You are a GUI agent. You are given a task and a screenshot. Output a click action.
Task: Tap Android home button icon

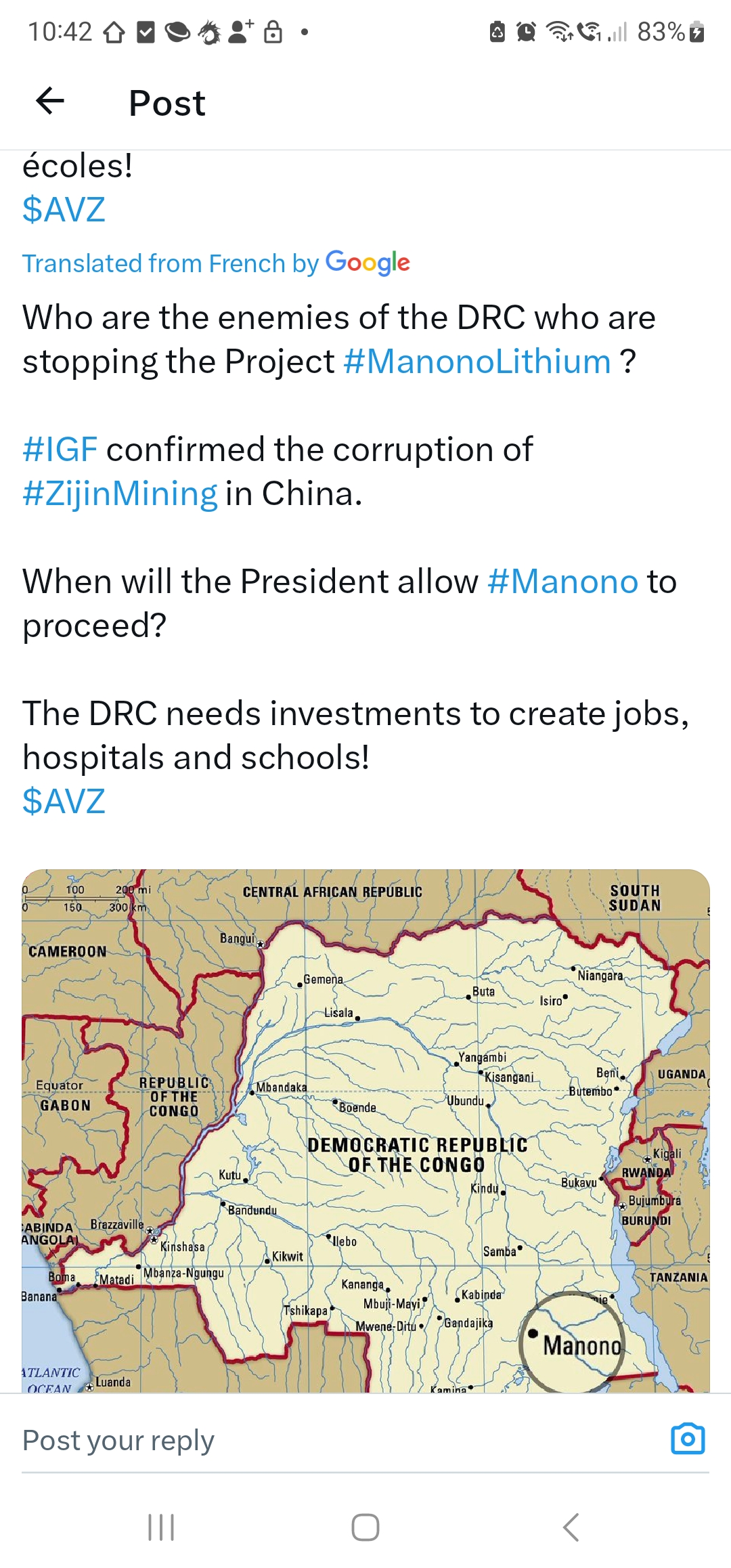(x=365, y=1527)
